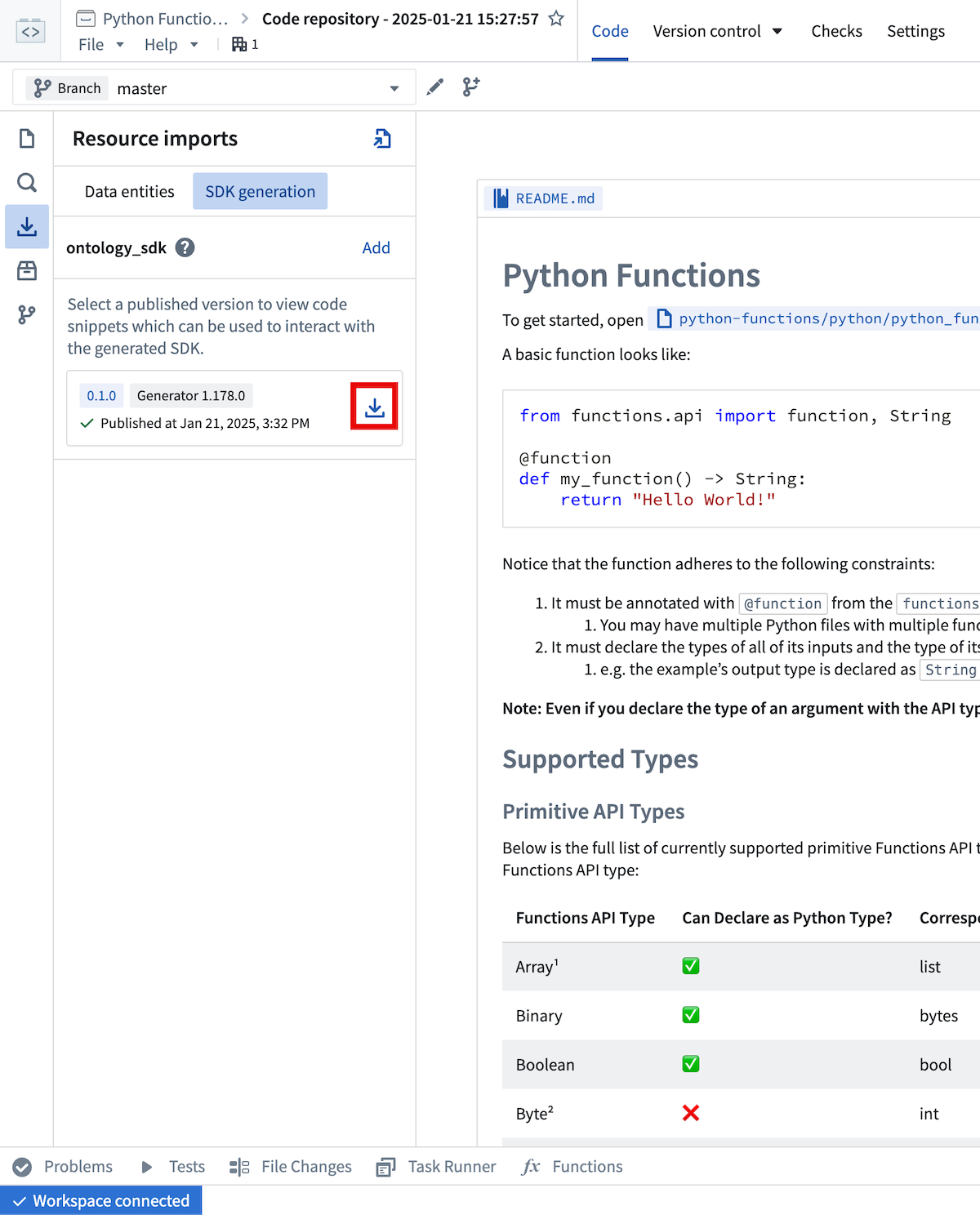The image size is (980, 1215).
Task: Click the Python Functions README heading
Action: point(631,276)
